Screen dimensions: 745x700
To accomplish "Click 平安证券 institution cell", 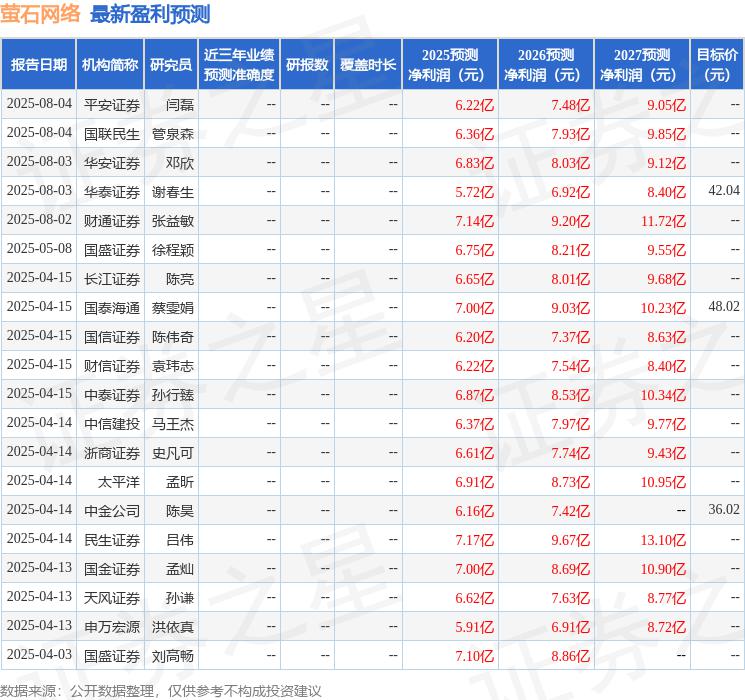I will coord(112,105).
